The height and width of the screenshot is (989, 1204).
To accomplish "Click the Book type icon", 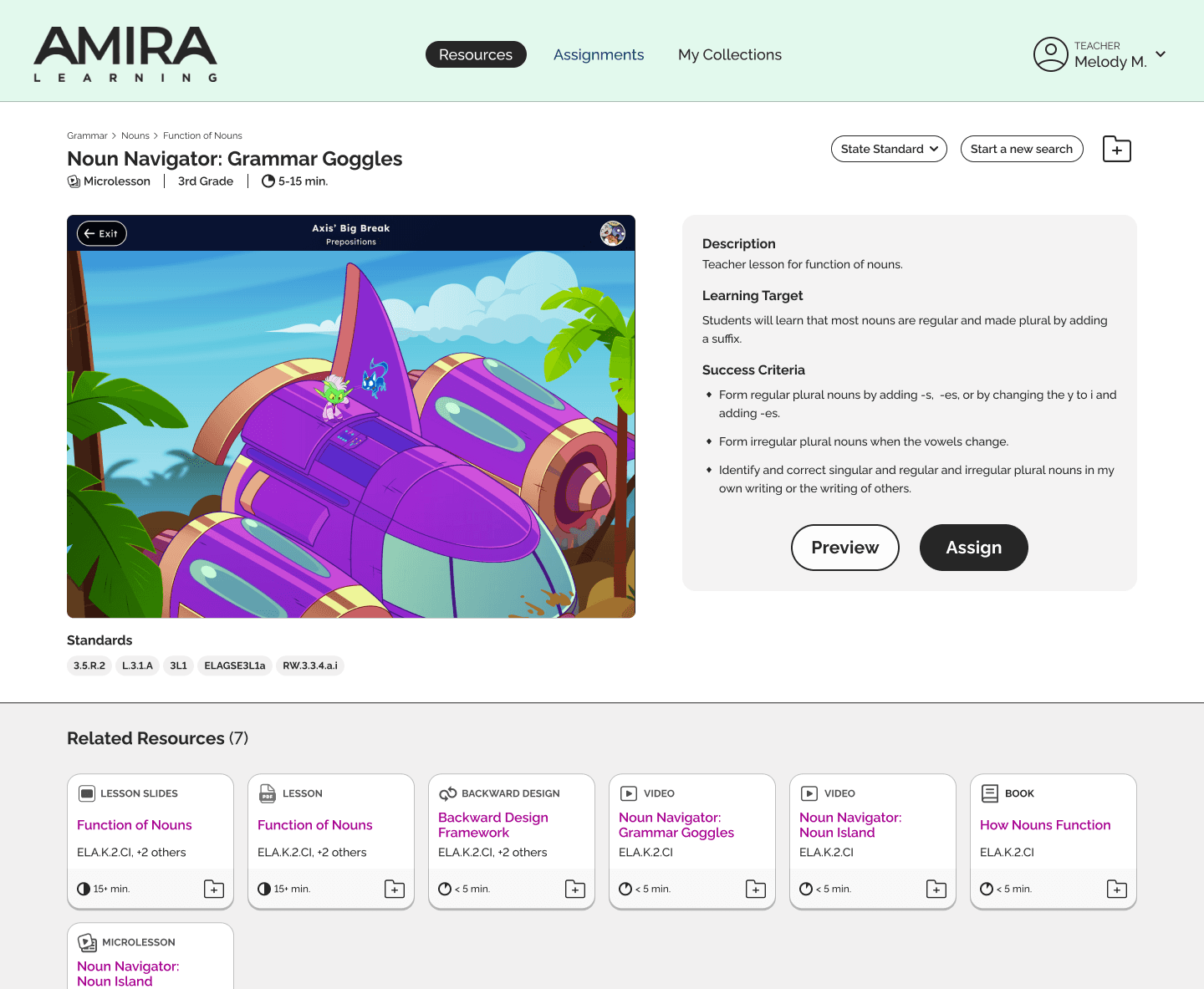I will 990,793.
